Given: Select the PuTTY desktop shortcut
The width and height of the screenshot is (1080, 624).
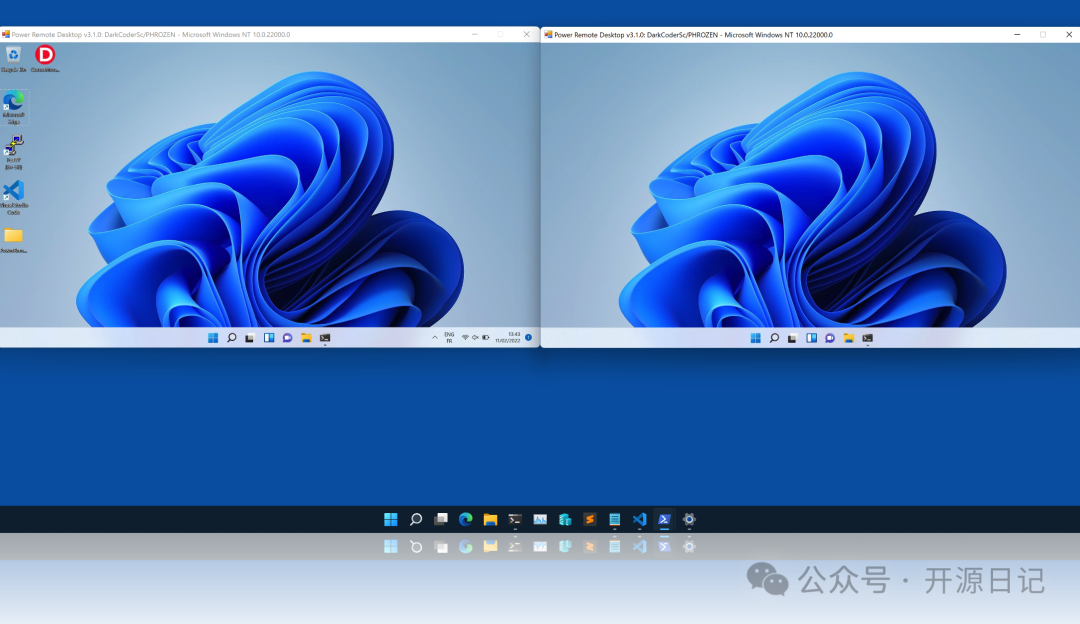Looking at the screenshot, I should (13, 147).
